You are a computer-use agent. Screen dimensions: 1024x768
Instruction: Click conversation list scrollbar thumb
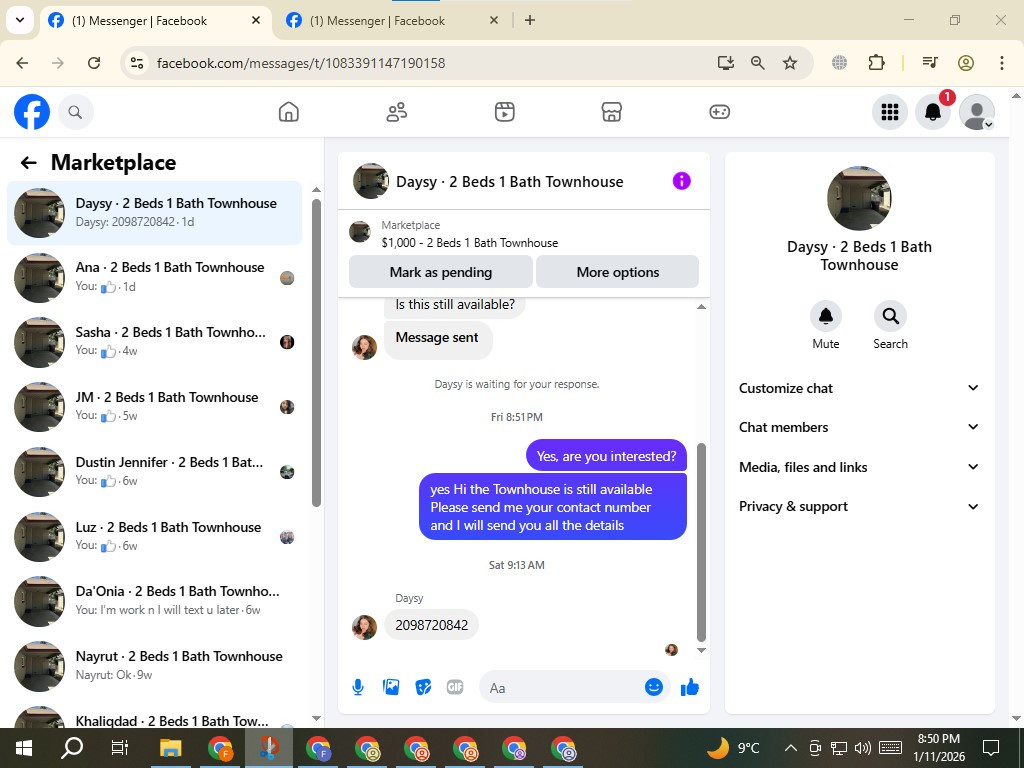pos(316,353)
